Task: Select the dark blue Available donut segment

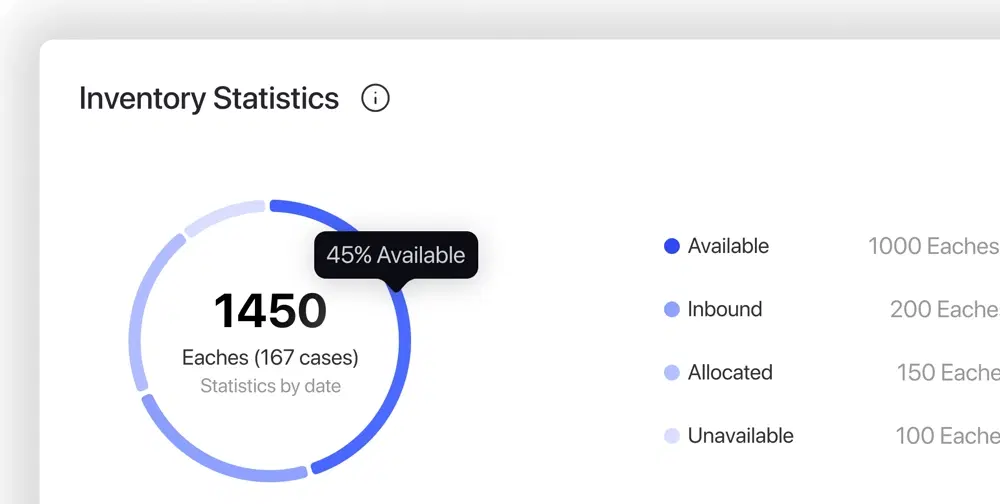Action: [403, 360]
